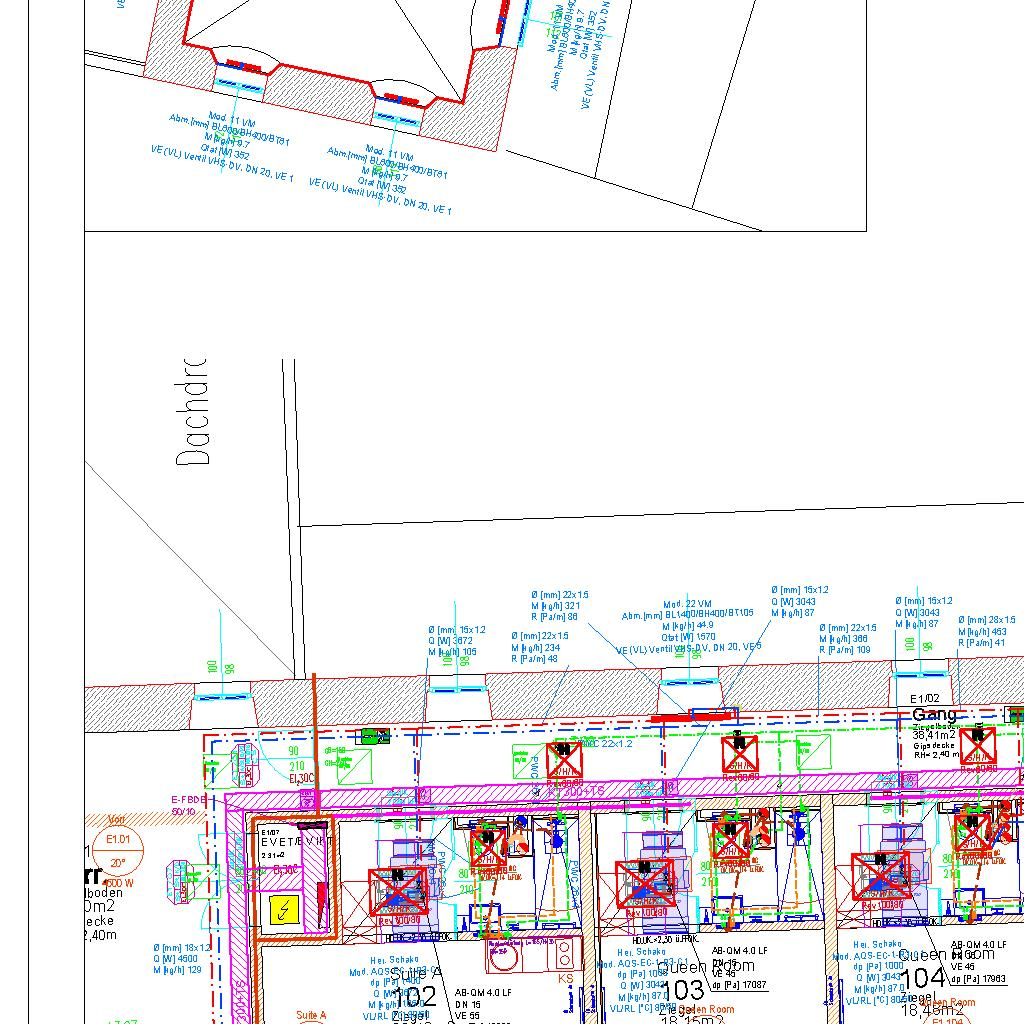
Task: Select the 50/10 text under E-FBDE
Action: point(184,811)
